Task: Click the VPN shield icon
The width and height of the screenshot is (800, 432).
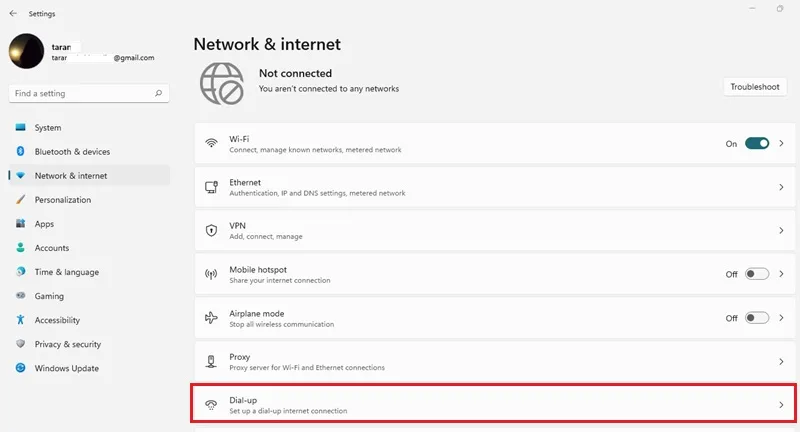Action: coord(211,231)
